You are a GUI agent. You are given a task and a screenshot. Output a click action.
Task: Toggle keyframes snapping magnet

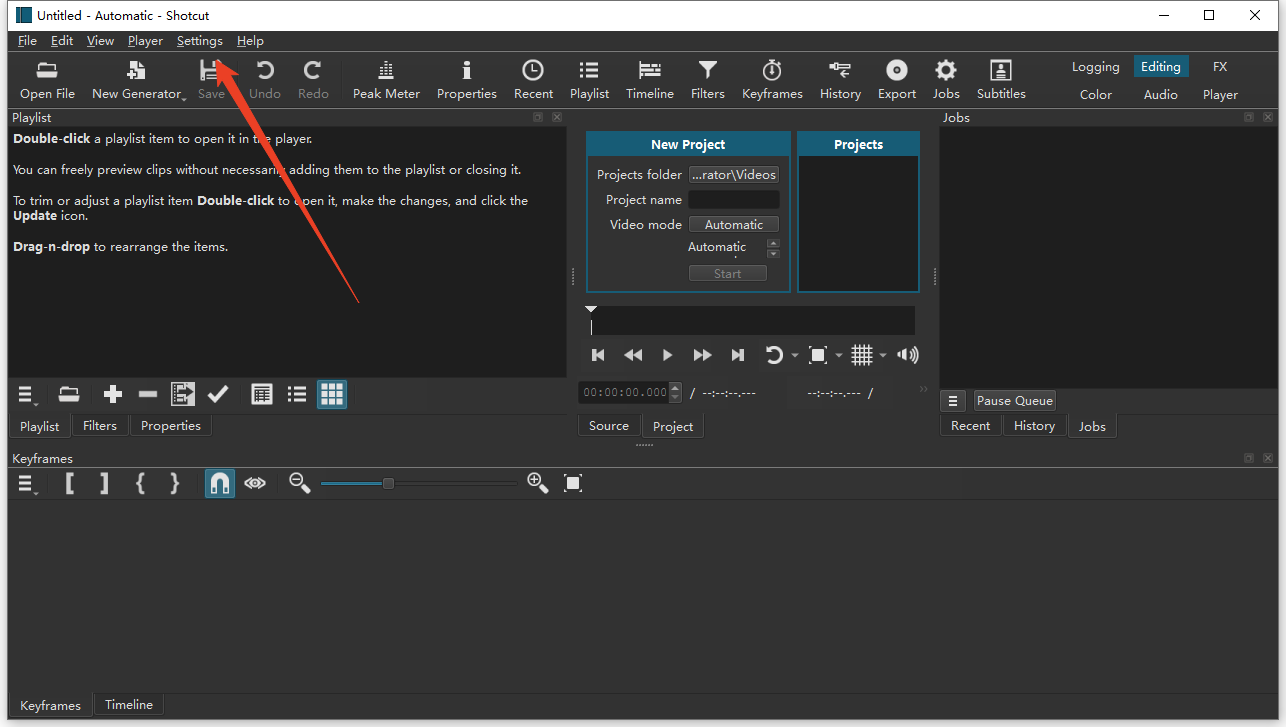[x=220, y=483]
